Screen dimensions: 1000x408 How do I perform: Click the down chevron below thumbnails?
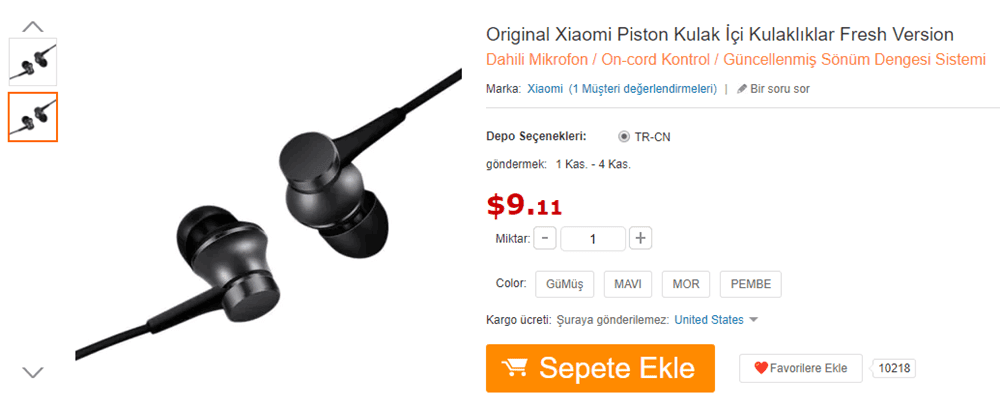click(x=33, y=372)
